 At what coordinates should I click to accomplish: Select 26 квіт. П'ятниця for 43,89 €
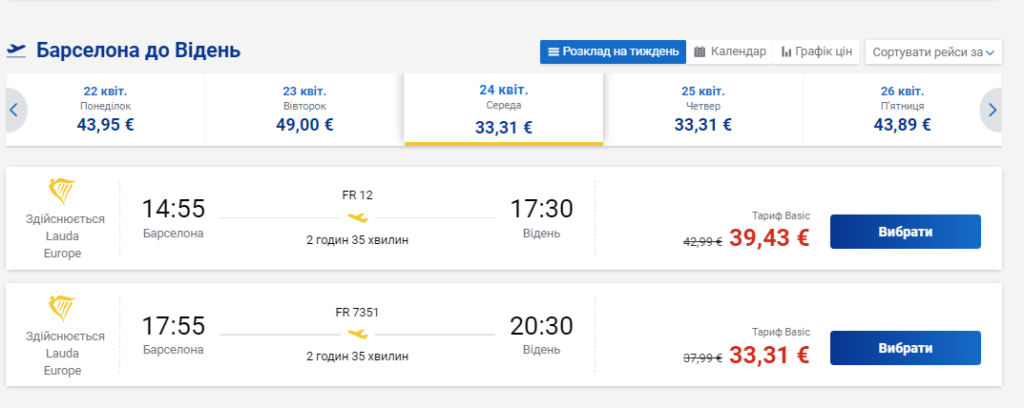(x=902, y=110)
